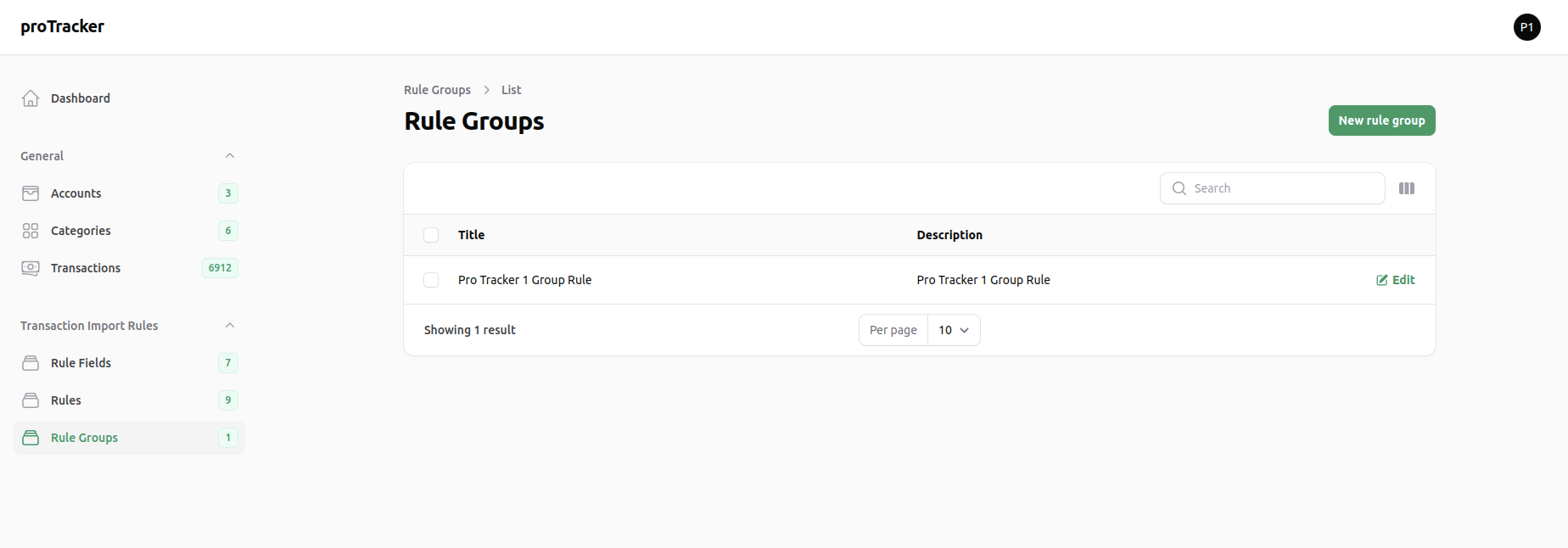
Task: Click the Dashboard home icon
Action: point(31,98)
